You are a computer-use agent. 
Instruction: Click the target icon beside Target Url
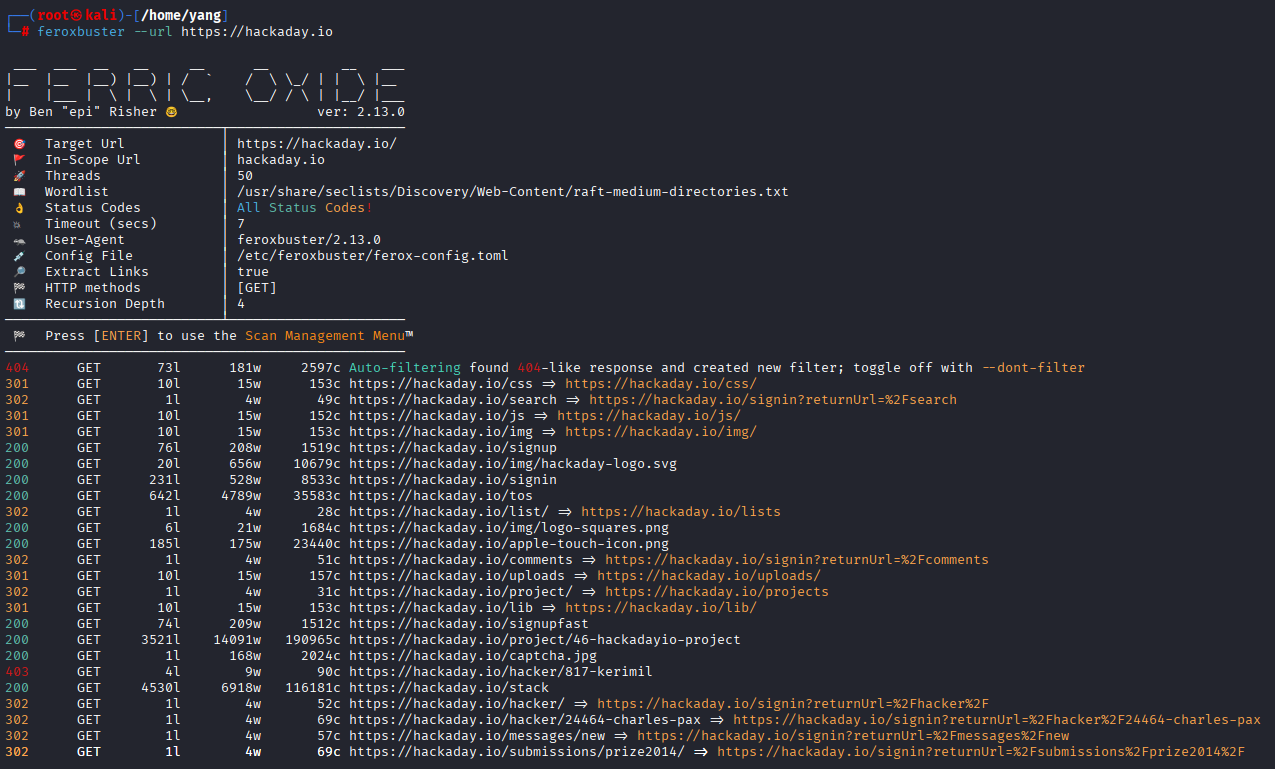click(19, 144)
